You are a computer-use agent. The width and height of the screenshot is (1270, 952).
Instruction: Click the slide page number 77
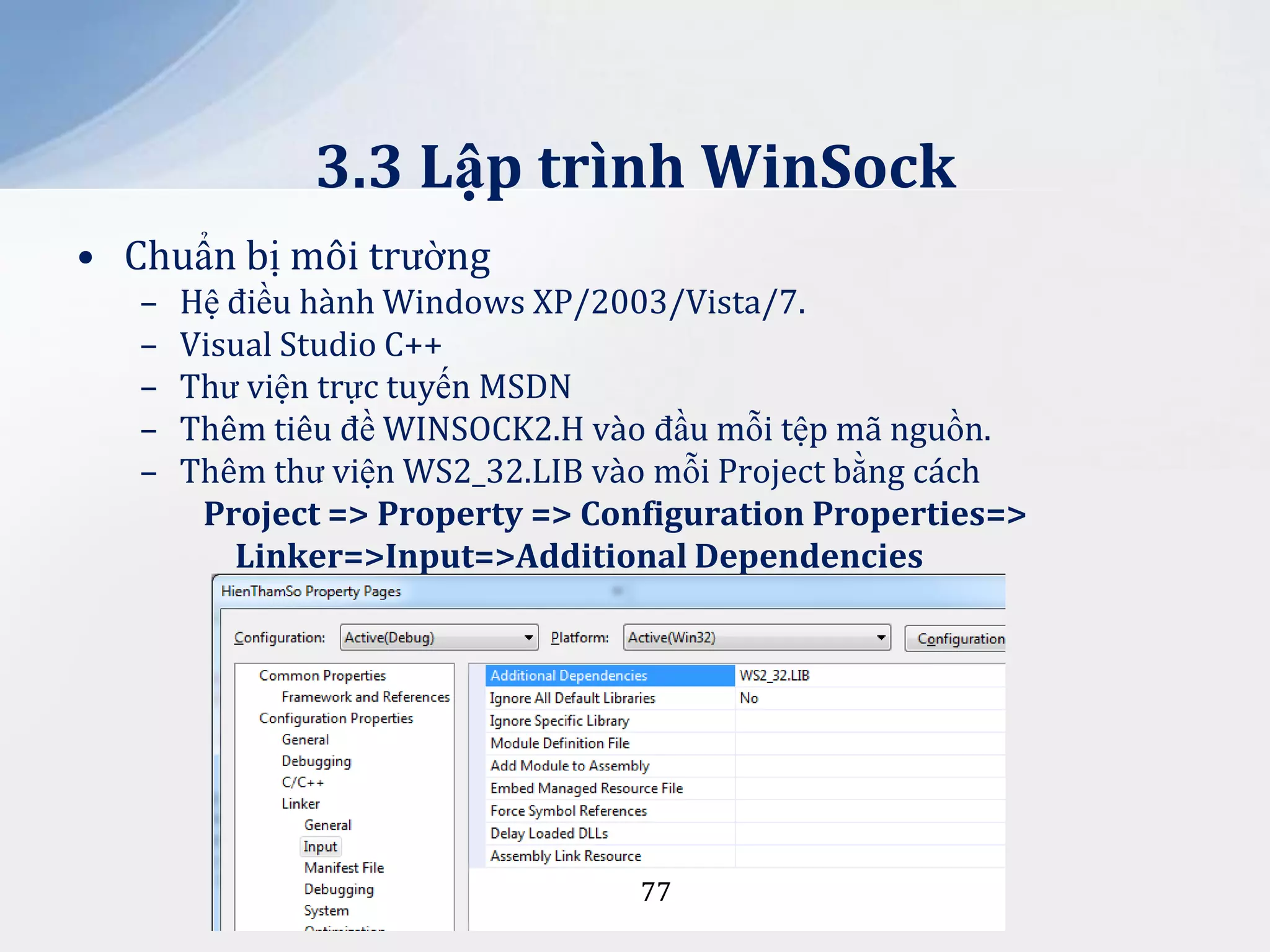pyautogui.click(x=656, y=892)
